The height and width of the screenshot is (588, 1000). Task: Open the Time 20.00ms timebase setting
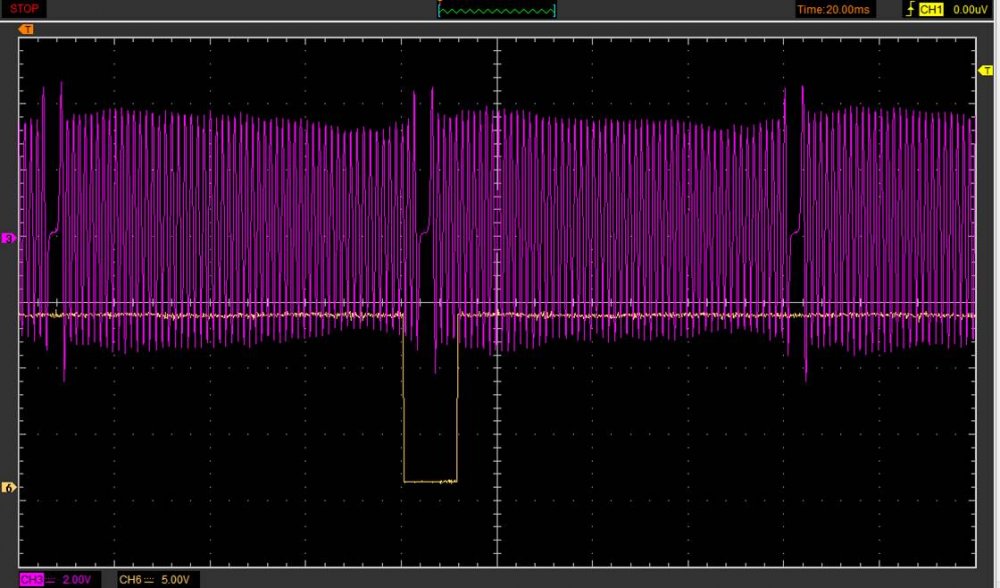pos(832,9)
